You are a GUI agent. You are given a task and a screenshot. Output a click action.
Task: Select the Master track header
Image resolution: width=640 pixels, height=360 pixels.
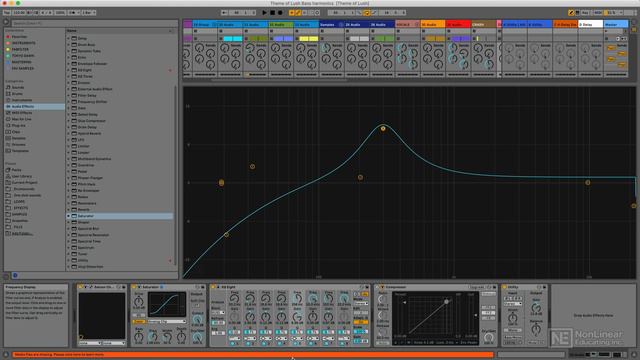coord(616,24)
